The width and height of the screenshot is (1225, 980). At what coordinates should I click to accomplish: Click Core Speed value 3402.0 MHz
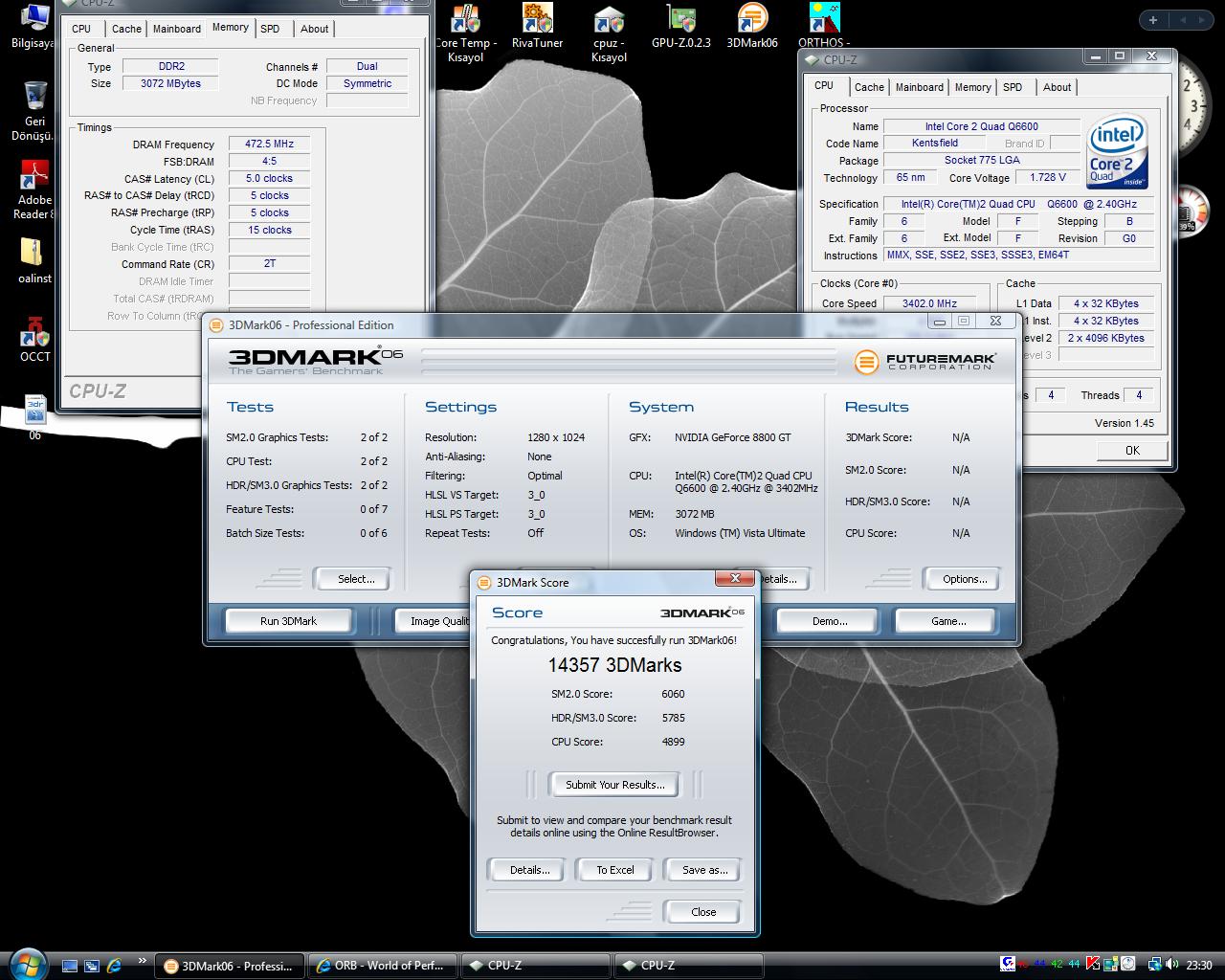[x=929, y=303]
